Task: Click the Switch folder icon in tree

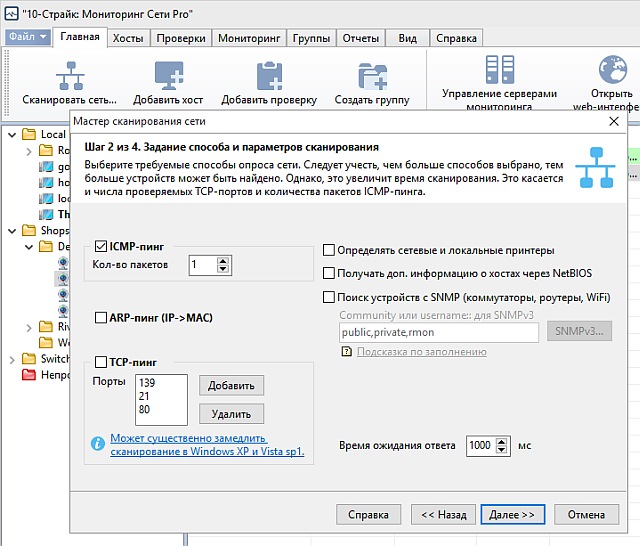Action: coord(29,359)
